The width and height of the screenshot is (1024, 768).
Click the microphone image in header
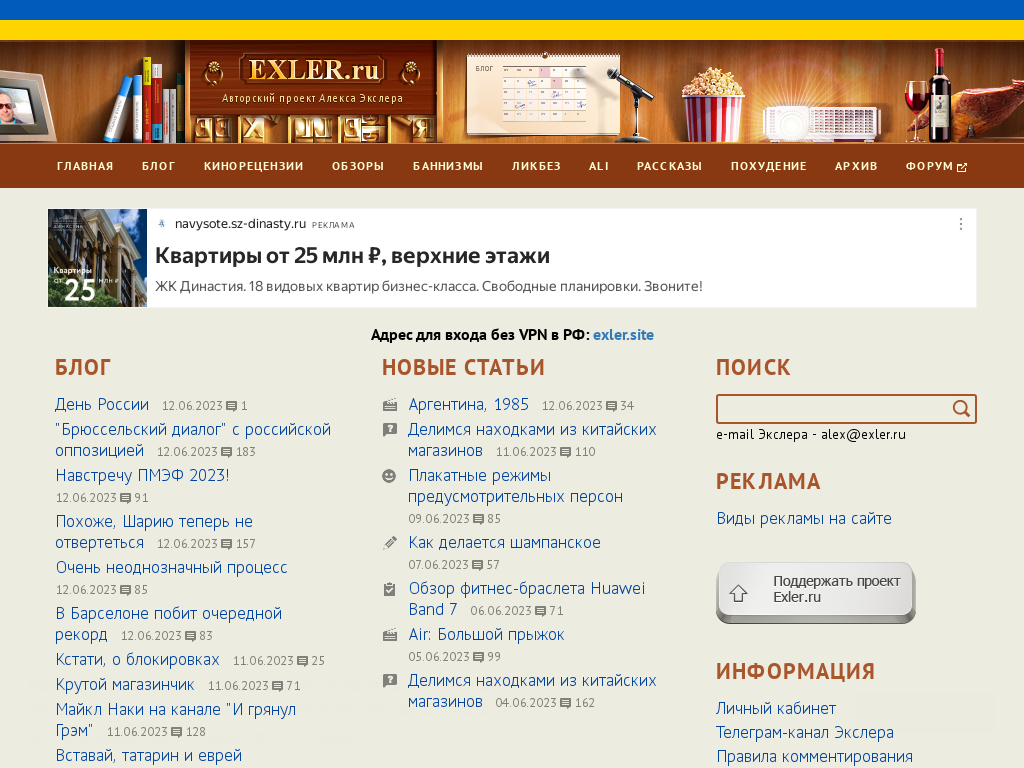(x=632, y=104)
